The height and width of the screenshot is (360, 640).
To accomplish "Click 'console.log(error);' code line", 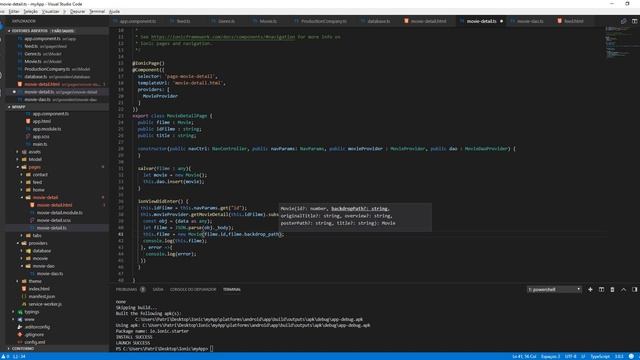I will (171, 254).
